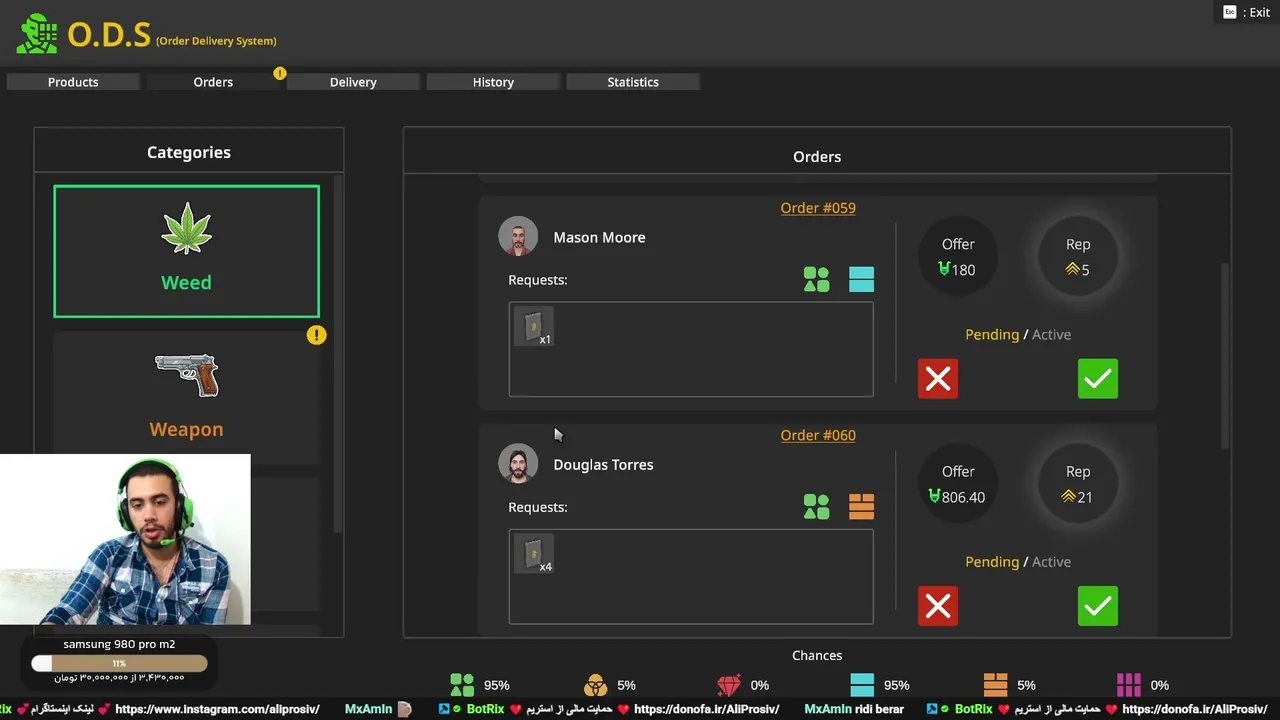Open the Delivery tab
Image resolution: width=1280 pixels, height=720 pixels.
point(353,82)
